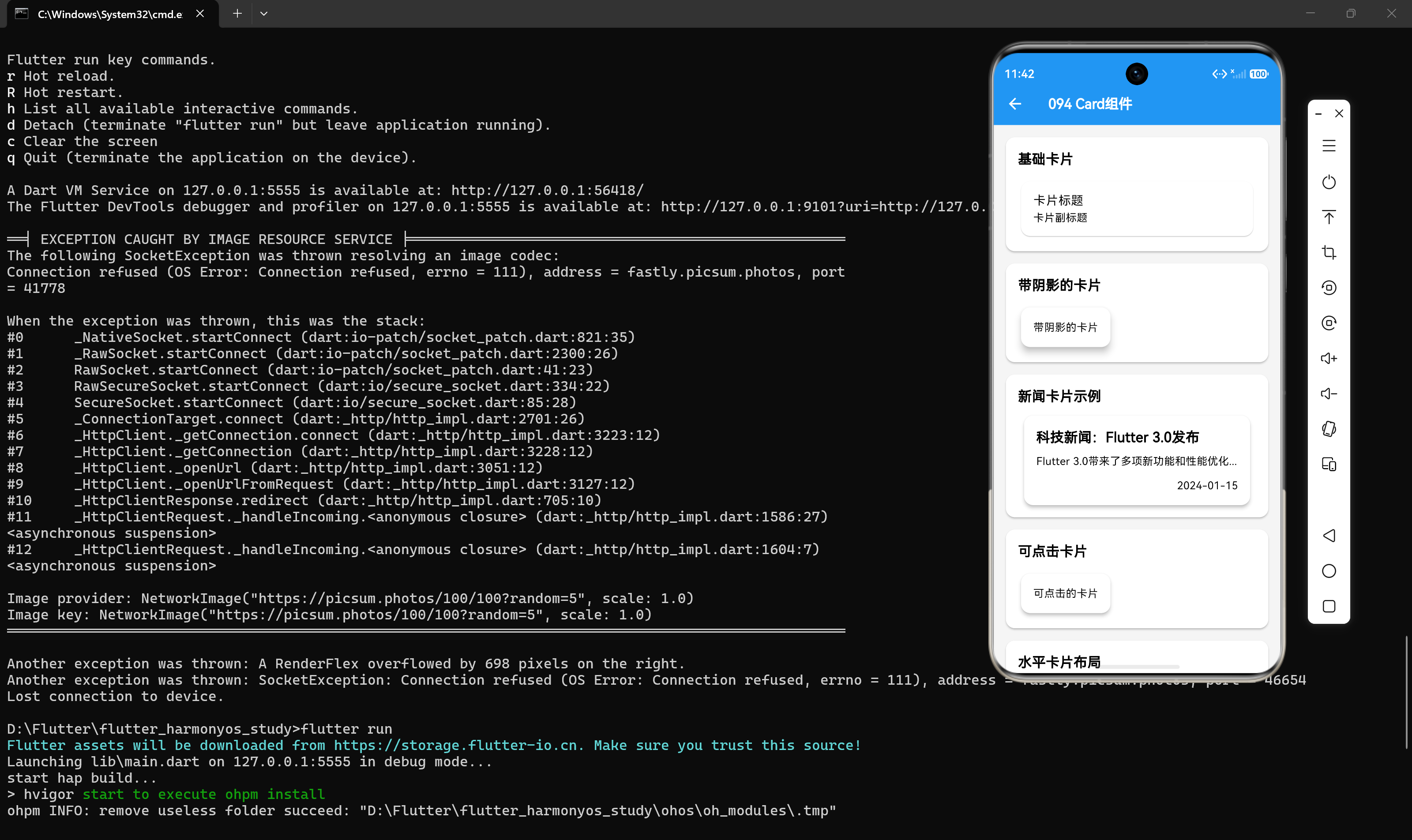The image size is (1412, 840).
Task: Click the 可点击卡片 section heading
Action: [x=1052, y=552]
